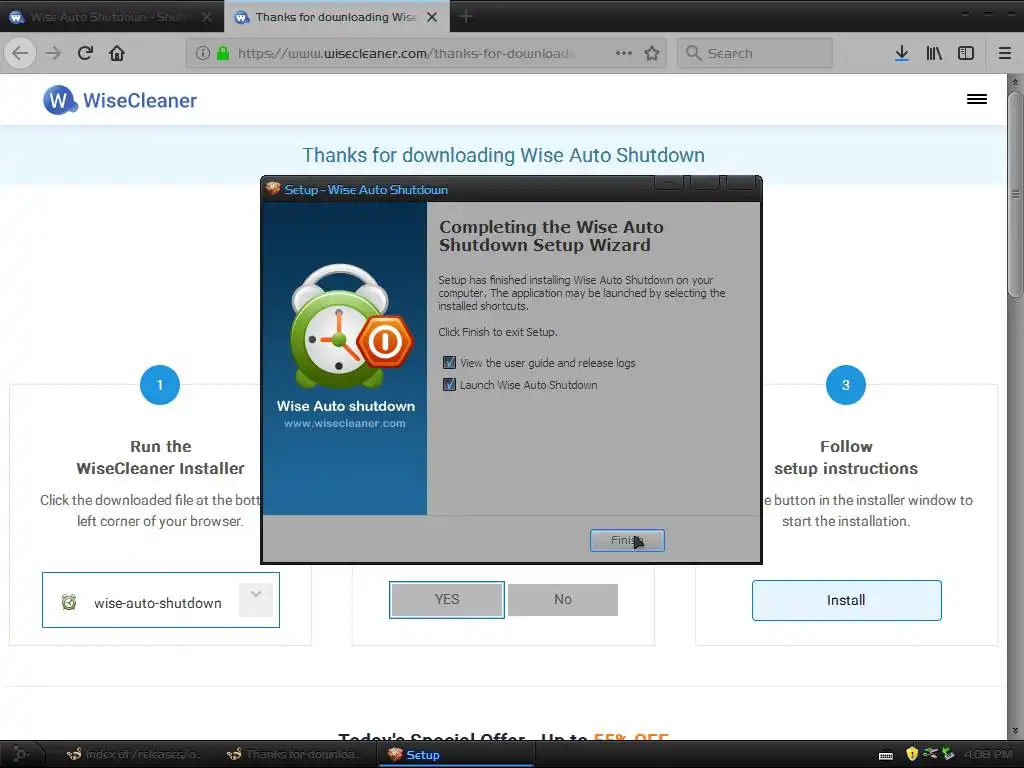Click the browser Forward arrow button
1024x768 pixels.
[53, 53]
